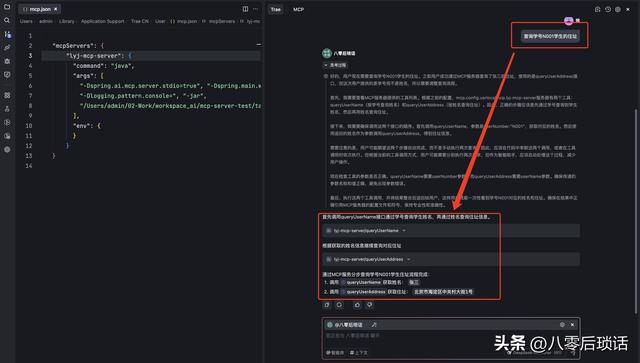Select the mcp.json editor tab
Image resolution: width=640 pixels, height=363 pixels.
click(x=39, y=9)
